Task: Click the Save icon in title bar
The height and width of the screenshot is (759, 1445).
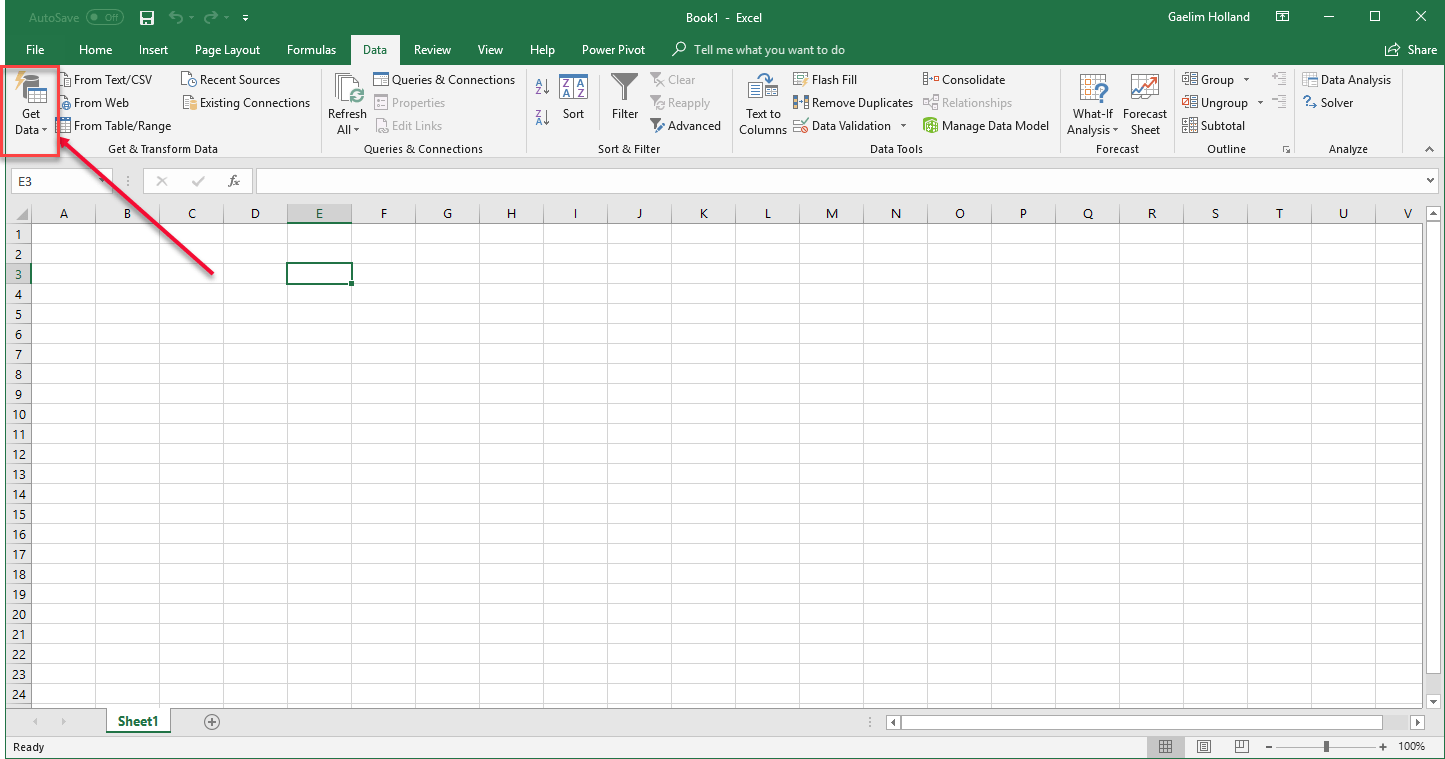Action: pos(147,18)
